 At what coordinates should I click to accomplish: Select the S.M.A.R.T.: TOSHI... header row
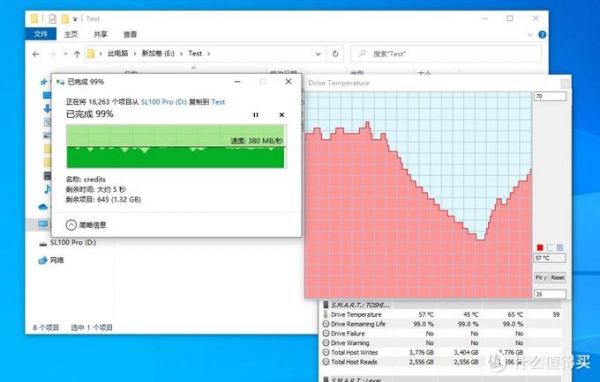[x=440, y=305]
